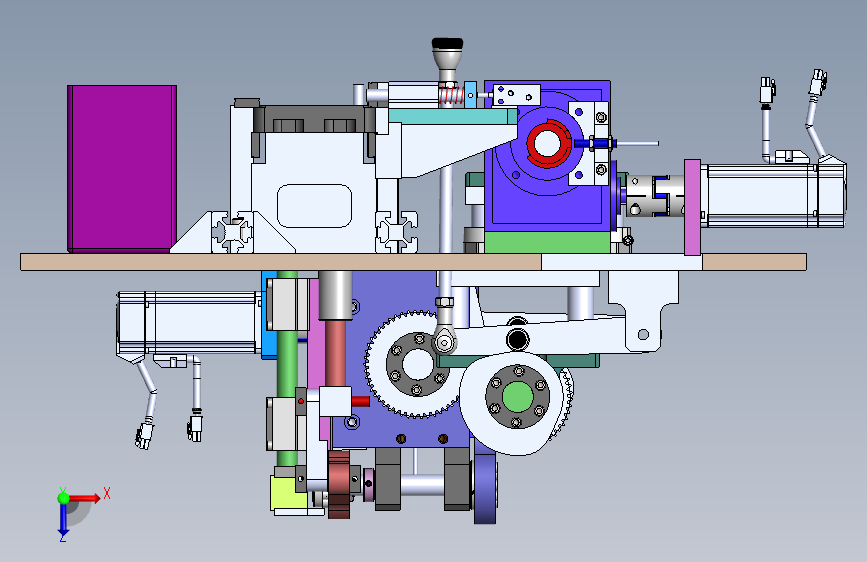
Task: Pick the left triangular gusset bracket
Action: [195, 235]
